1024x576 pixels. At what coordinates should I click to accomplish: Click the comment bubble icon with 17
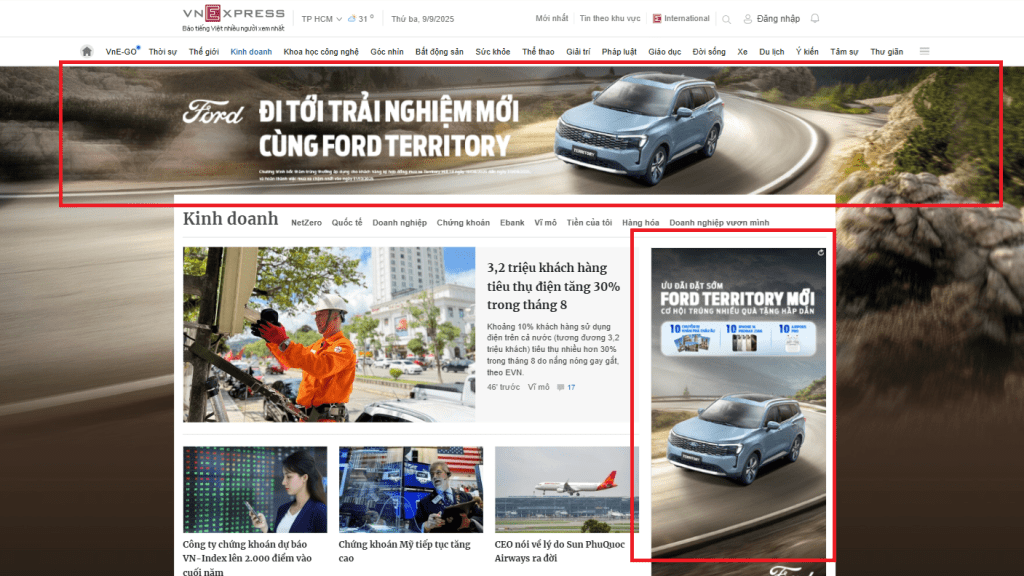pyautogui.click(x=562, y=387)
